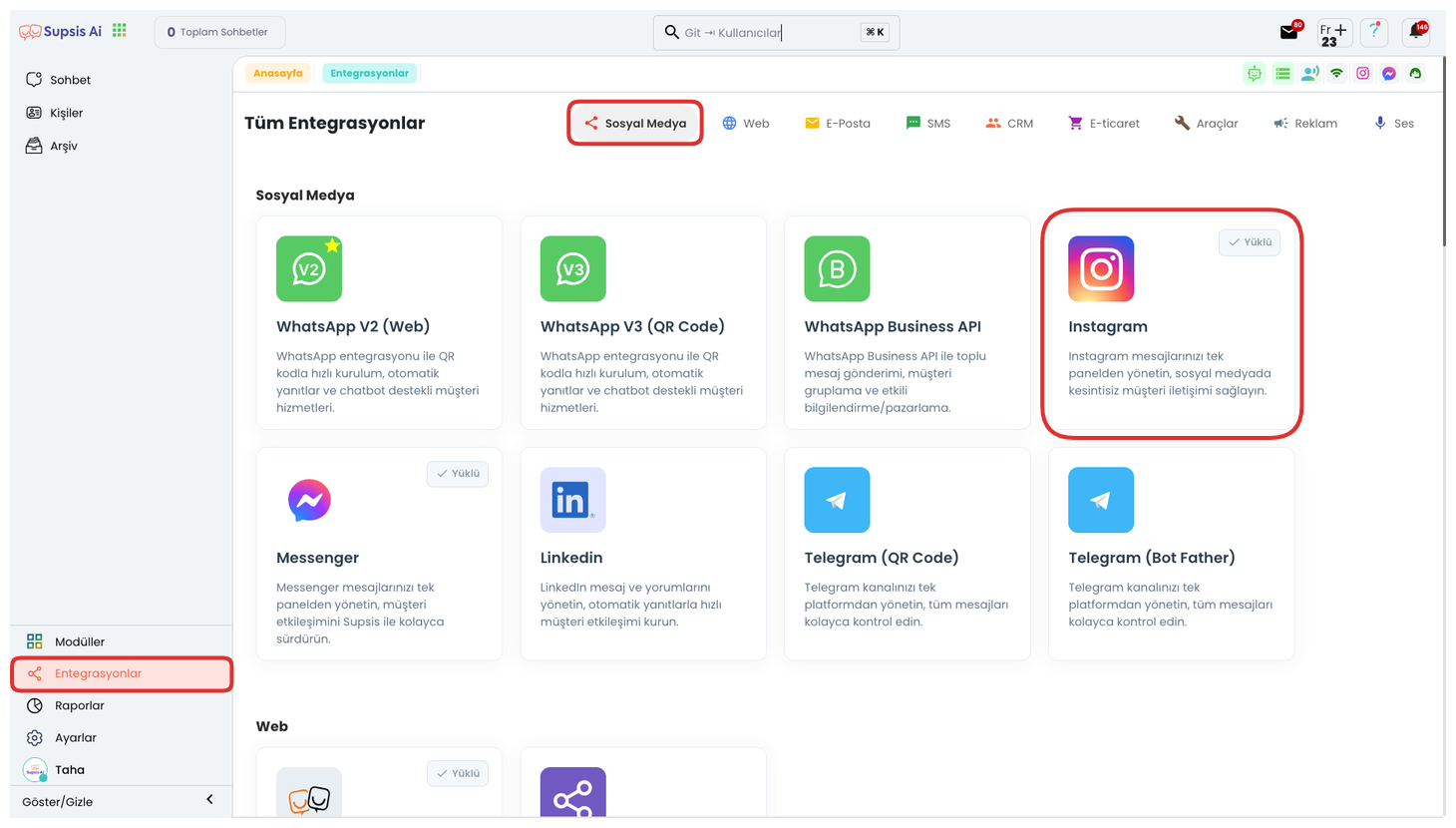This screenshot has height=828, width=1456.
Task: Click the green wifi status icon
Action: pyautogui.click(x=1336, y=73)
